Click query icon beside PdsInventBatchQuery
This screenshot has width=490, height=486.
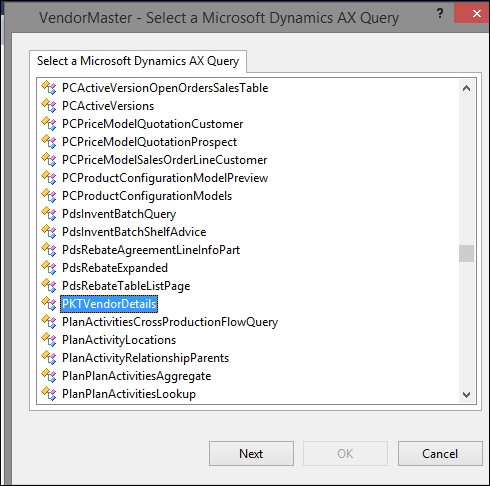[49, 214]
